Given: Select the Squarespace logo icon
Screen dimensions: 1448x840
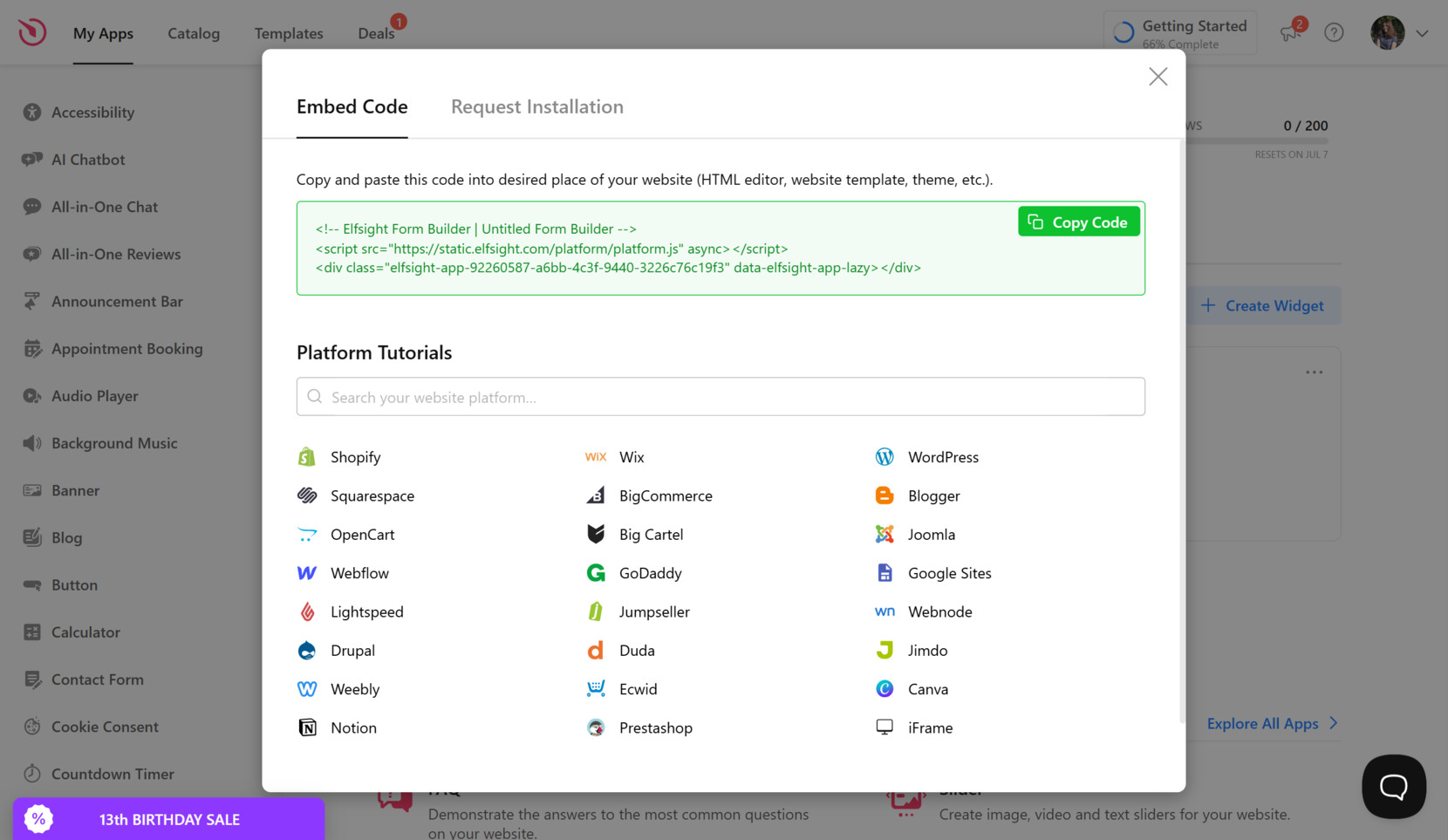Looking at the screenshot, I should click(x=307, y=495).
